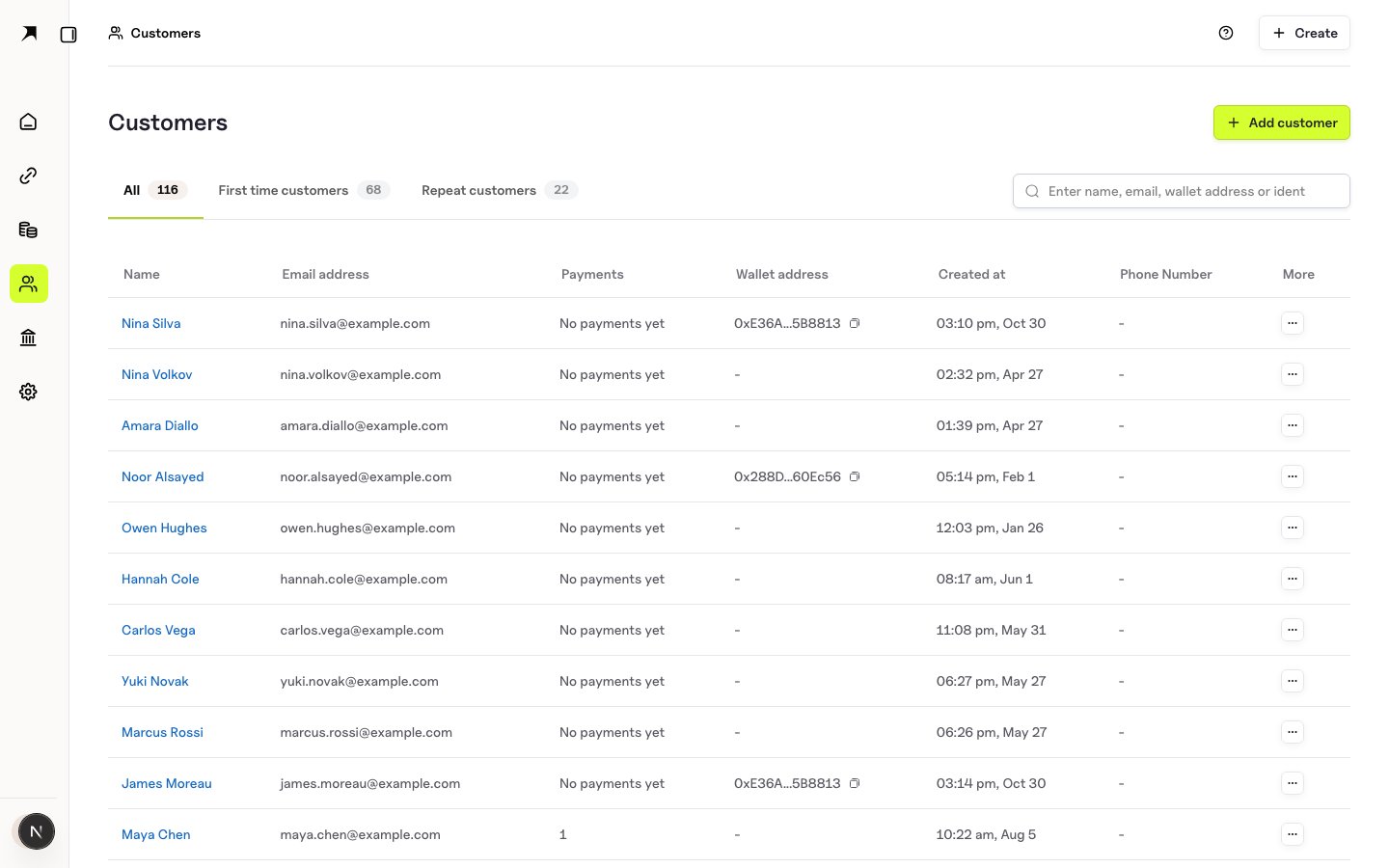The height and width of the screenshot is (868, 1389).
Task: Focus the customer search field
Action: coord(1182,191)
